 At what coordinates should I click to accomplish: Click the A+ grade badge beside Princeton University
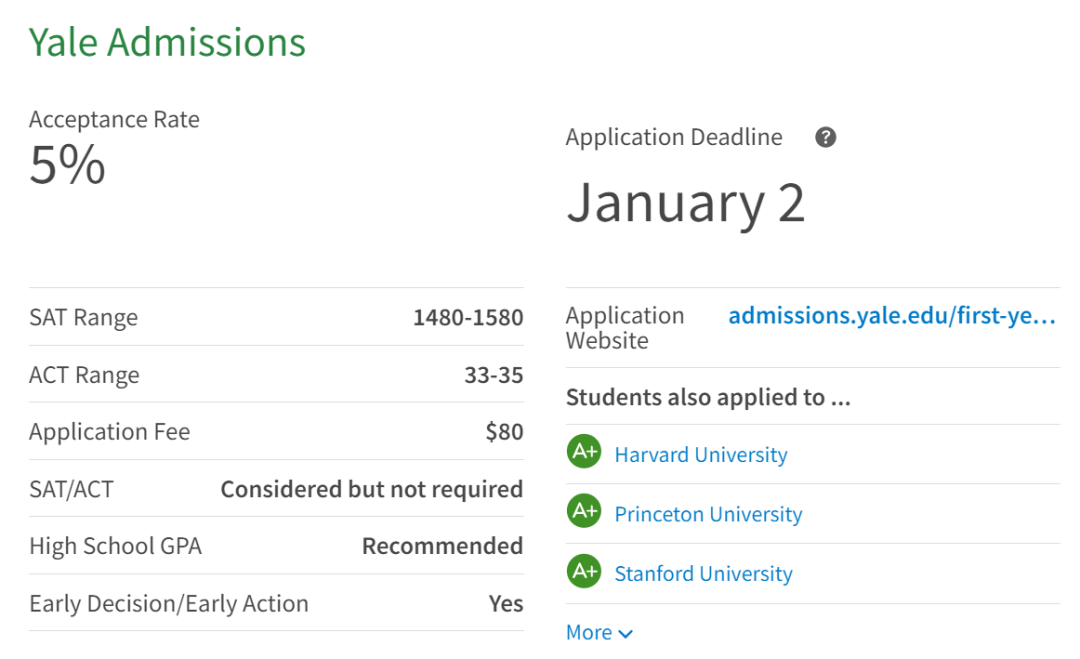click(583, 512)
